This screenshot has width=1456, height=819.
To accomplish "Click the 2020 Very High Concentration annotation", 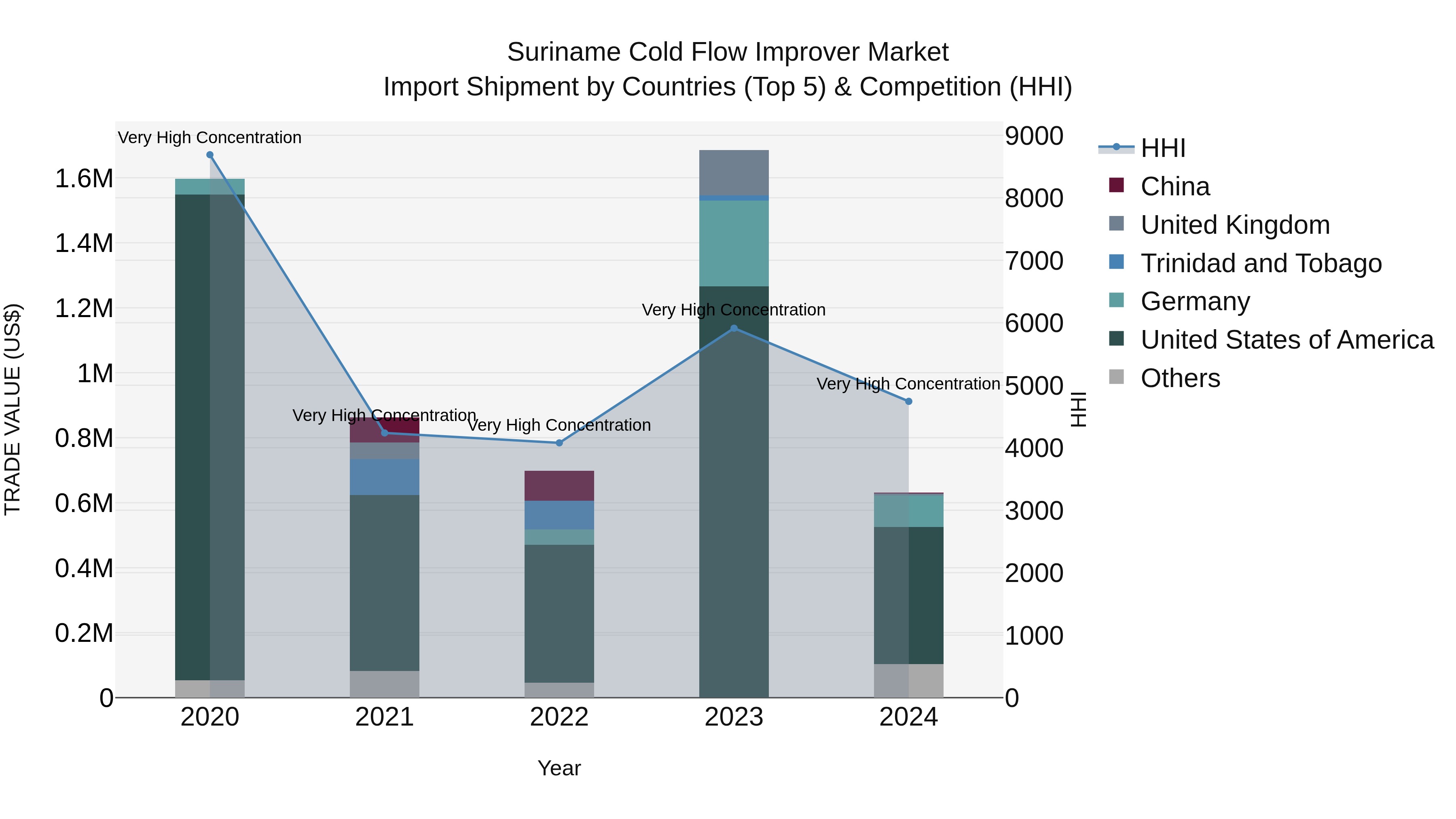I will pos(210,138).
